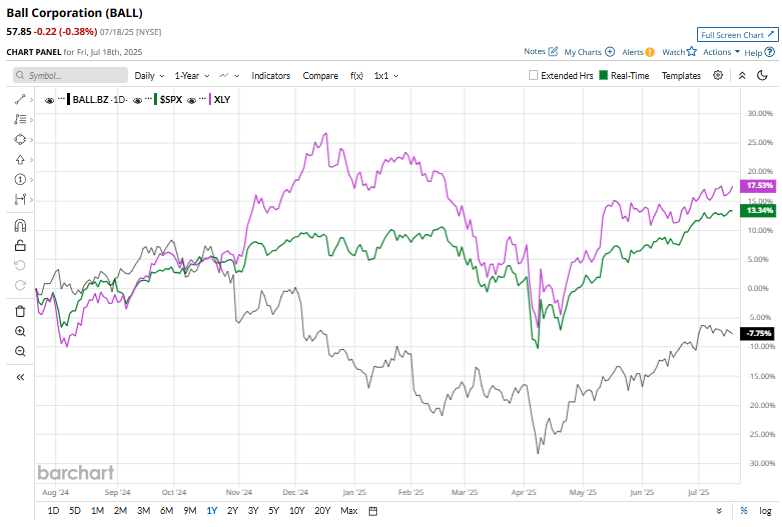The image size is (782, 527).
Task: Open the Indicators menu
Action: click(271, 76)
